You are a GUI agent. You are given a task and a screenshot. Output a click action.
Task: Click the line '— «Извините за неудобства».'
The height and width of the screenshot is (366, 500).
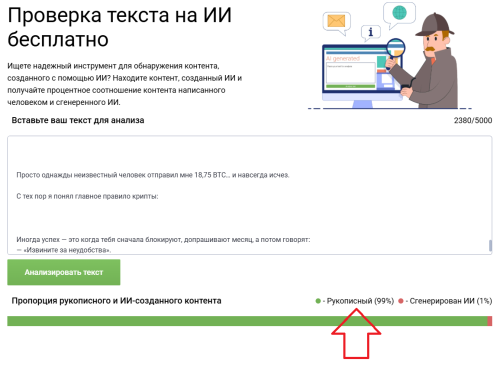[x=64, y=250]
